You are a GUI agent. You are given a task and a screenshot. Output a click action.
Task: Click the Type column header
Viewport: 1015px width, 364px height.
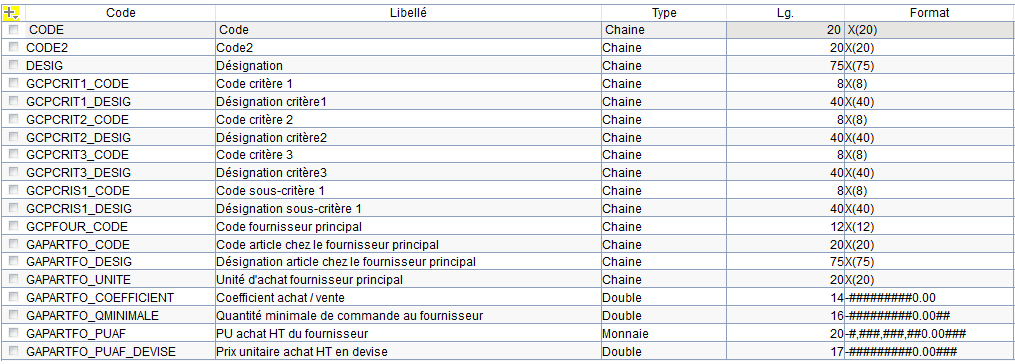tap(664, 12)
